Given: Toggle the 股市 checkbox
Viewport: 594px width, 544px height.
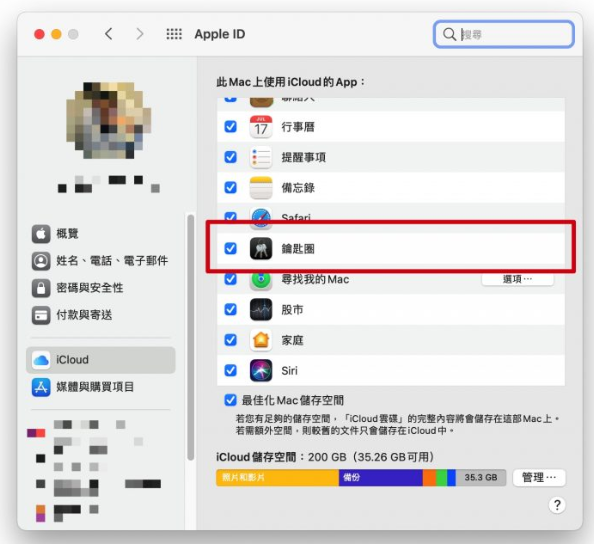Looking at the screenshot, I should pyautogui.click(x=230, y=310).
